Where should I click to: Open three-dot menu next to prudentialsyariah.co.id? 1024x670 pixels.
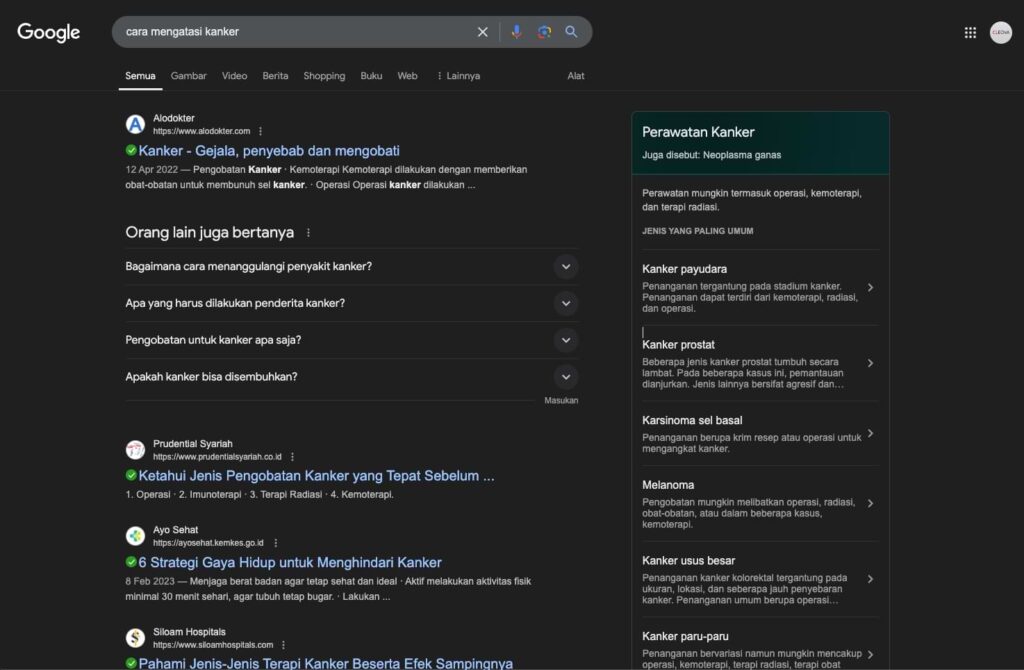(292, 456)
